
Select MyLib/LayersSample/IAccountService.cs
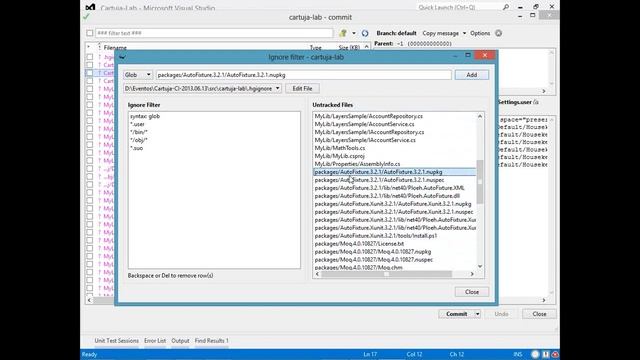(365, 140)
